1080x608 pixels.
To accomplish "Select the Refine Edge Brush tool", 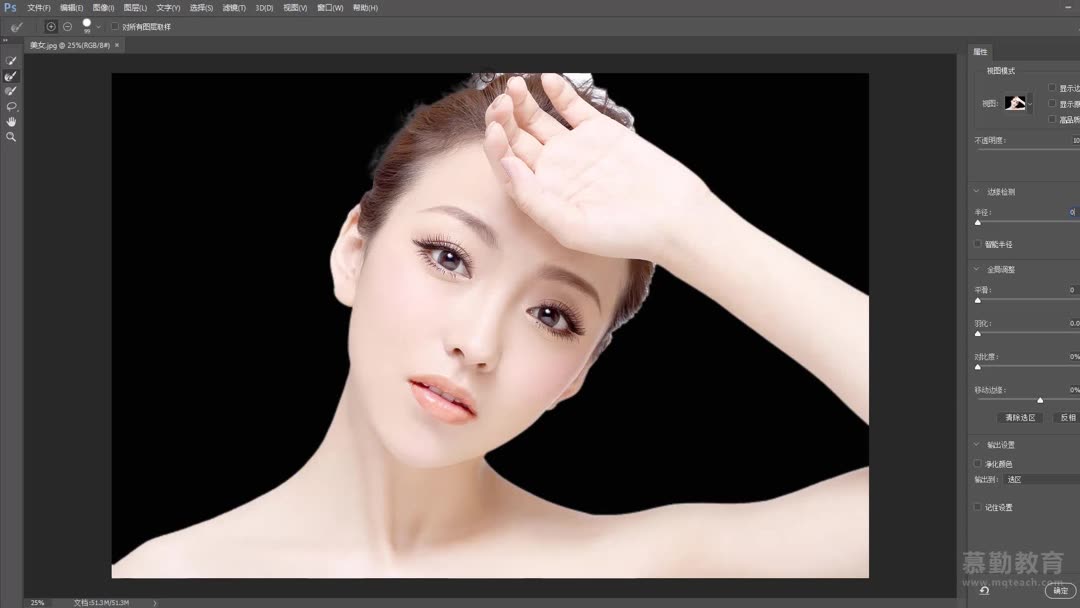I will point(11,76).
